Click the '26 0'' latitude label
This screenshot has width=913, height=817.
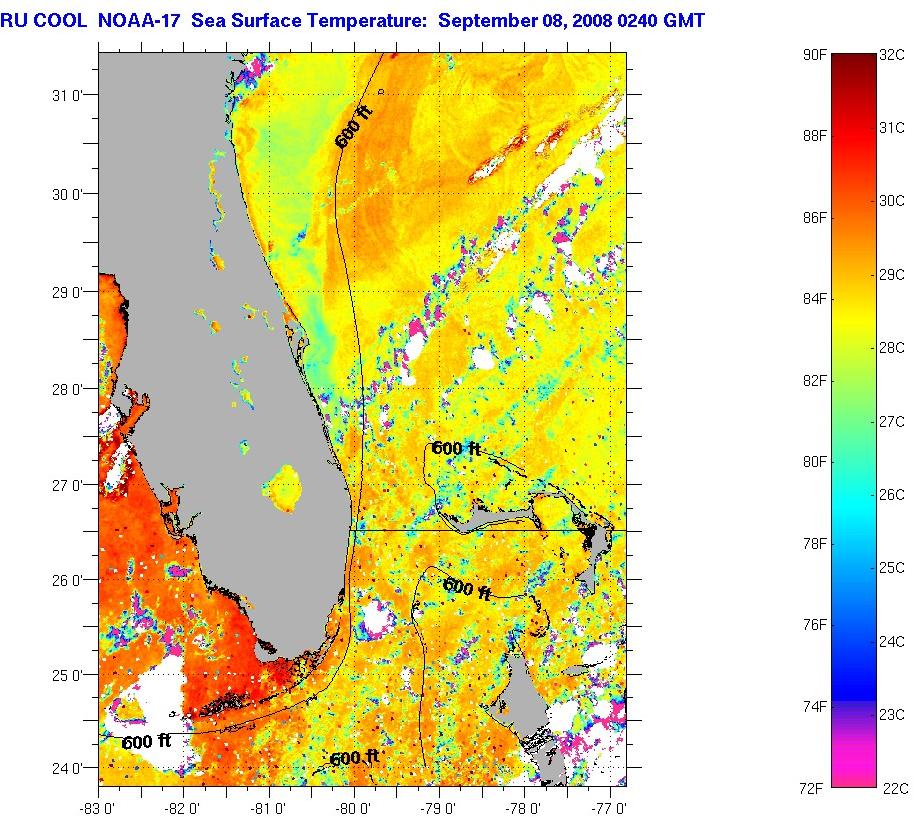click(x=67, y=581)
